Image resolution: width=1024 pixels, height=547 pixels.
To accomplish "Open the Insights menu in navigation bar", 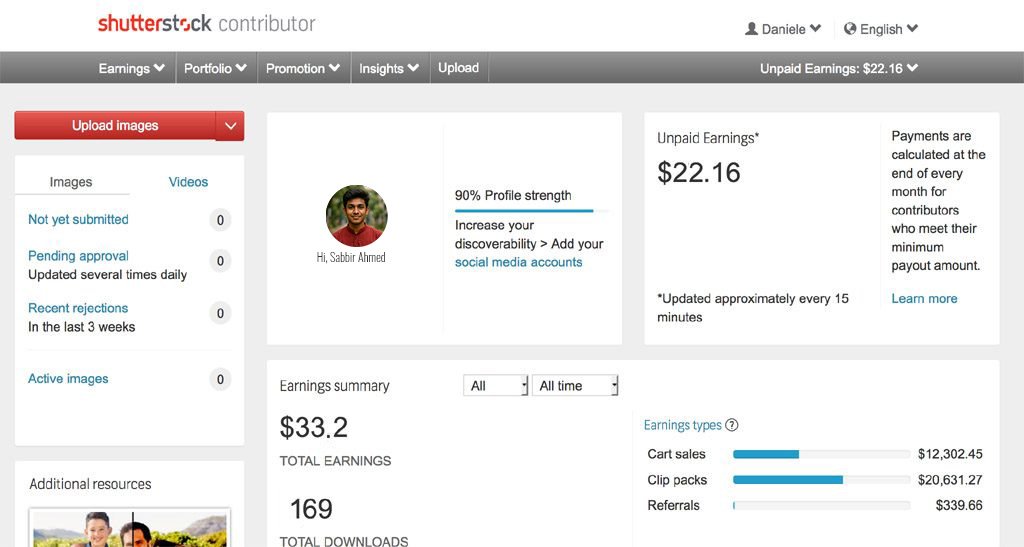I will click(388, 69).
